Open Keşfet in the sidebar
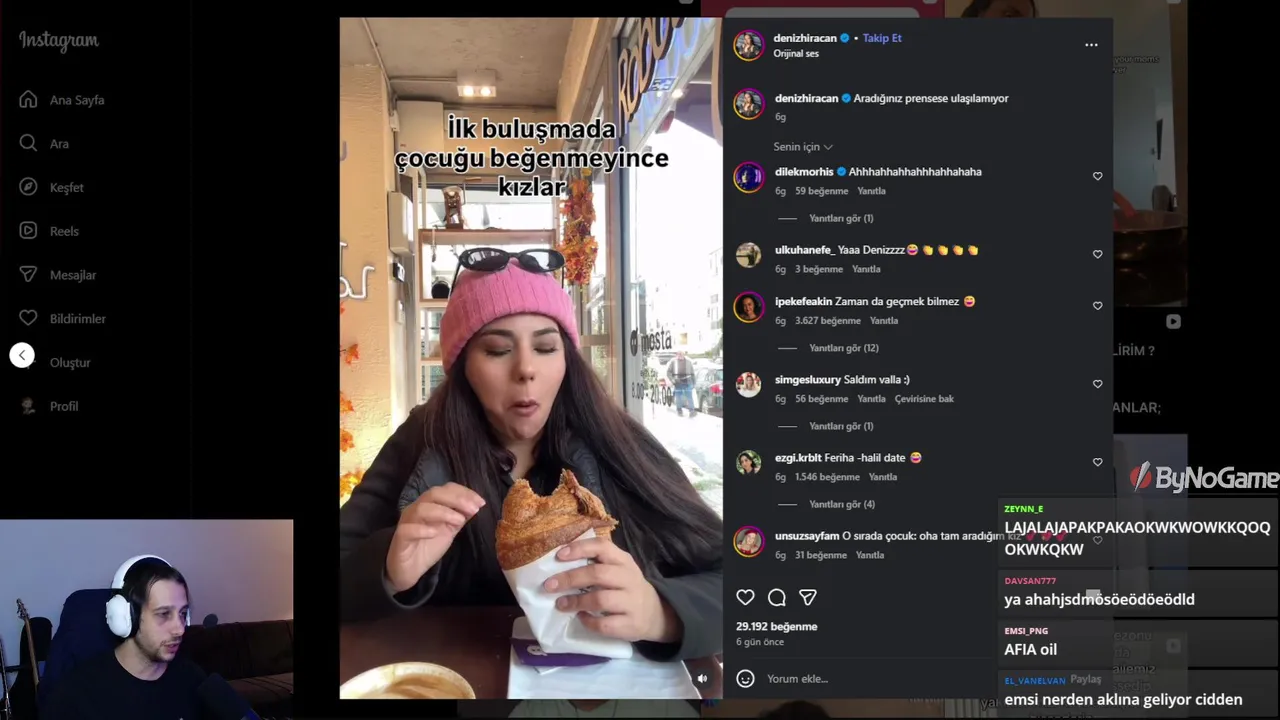This screenshot has width=1280, height=720. 66,188
